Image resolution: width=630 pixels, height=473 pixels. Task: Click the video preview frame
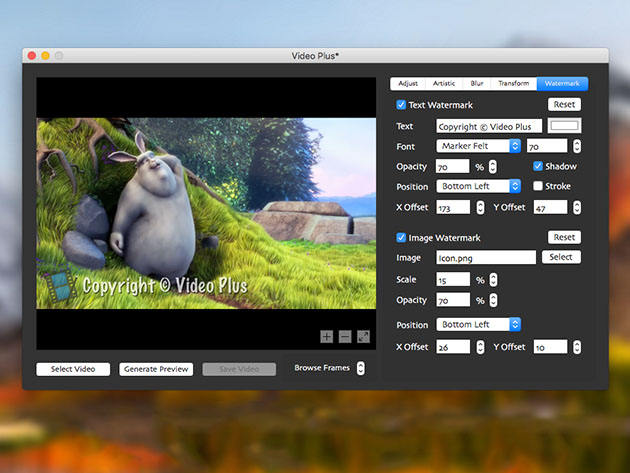[x=206, y=213]
